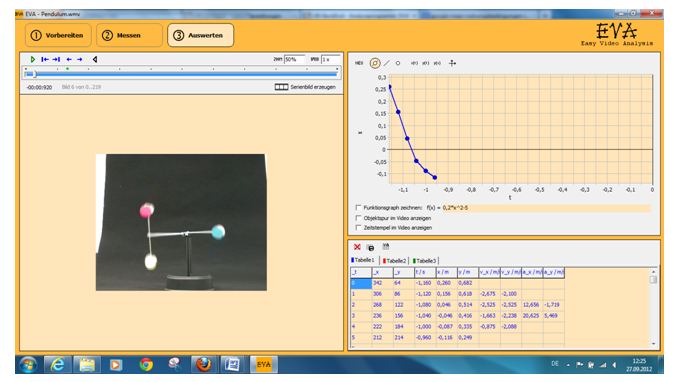Click the green marker above the timeline

68,69
